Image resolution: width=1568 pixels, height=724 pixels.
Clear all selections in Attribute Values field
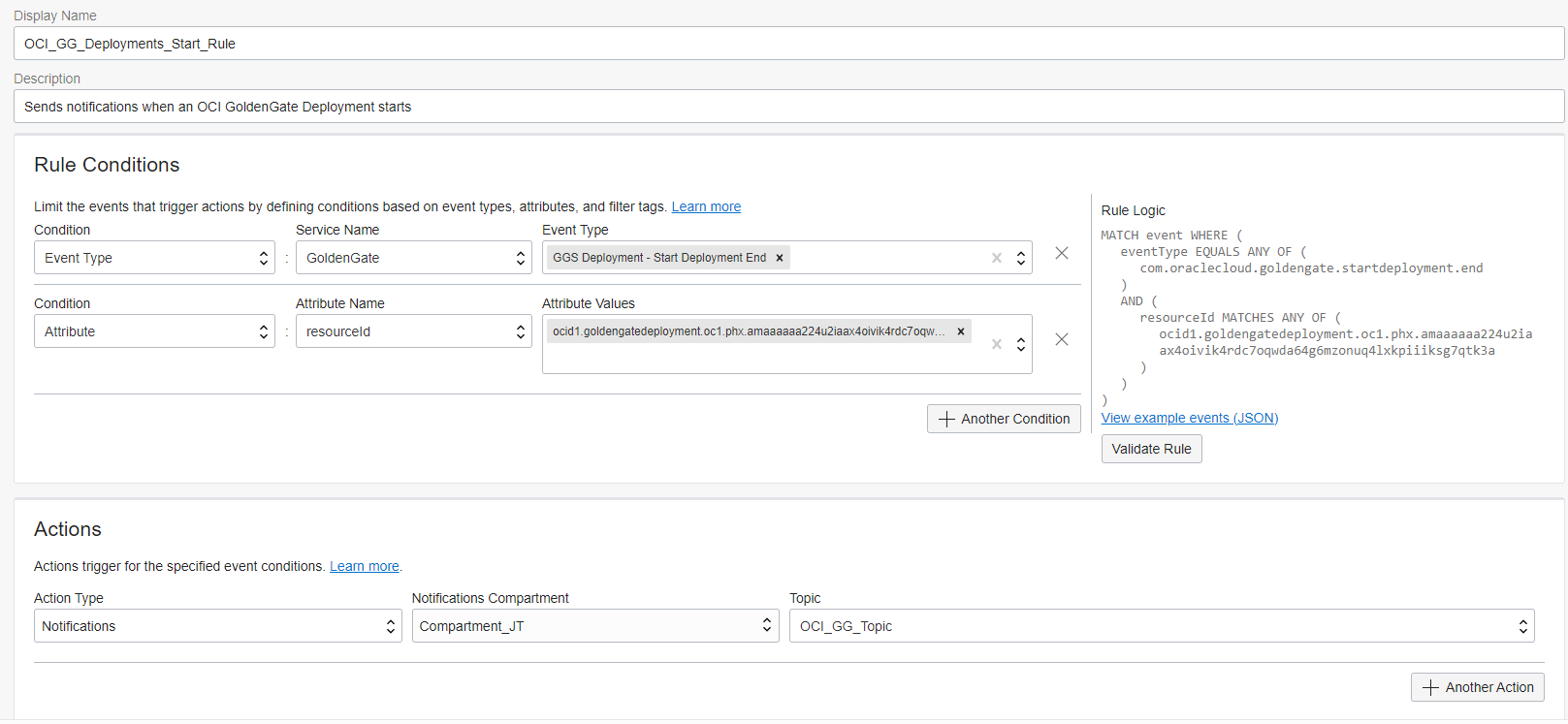[996, 344]
